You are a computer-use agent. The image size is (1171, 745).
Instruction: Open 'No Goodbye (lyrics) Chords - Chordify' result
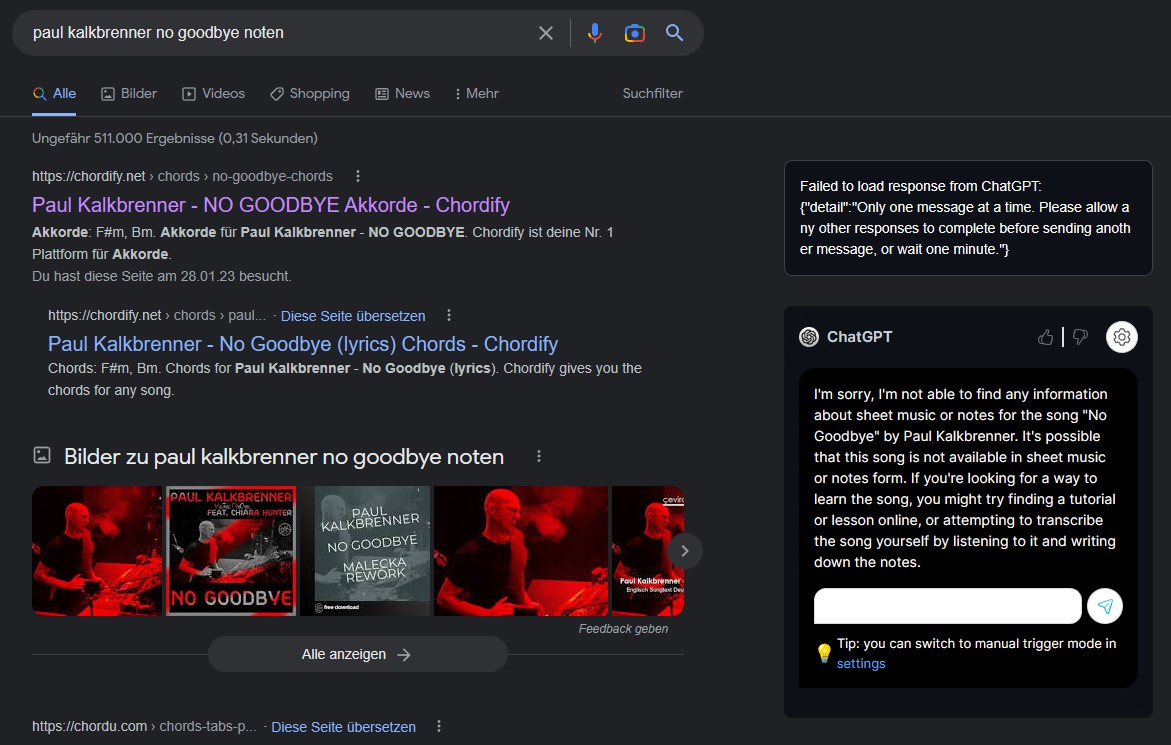pos(303,343)
